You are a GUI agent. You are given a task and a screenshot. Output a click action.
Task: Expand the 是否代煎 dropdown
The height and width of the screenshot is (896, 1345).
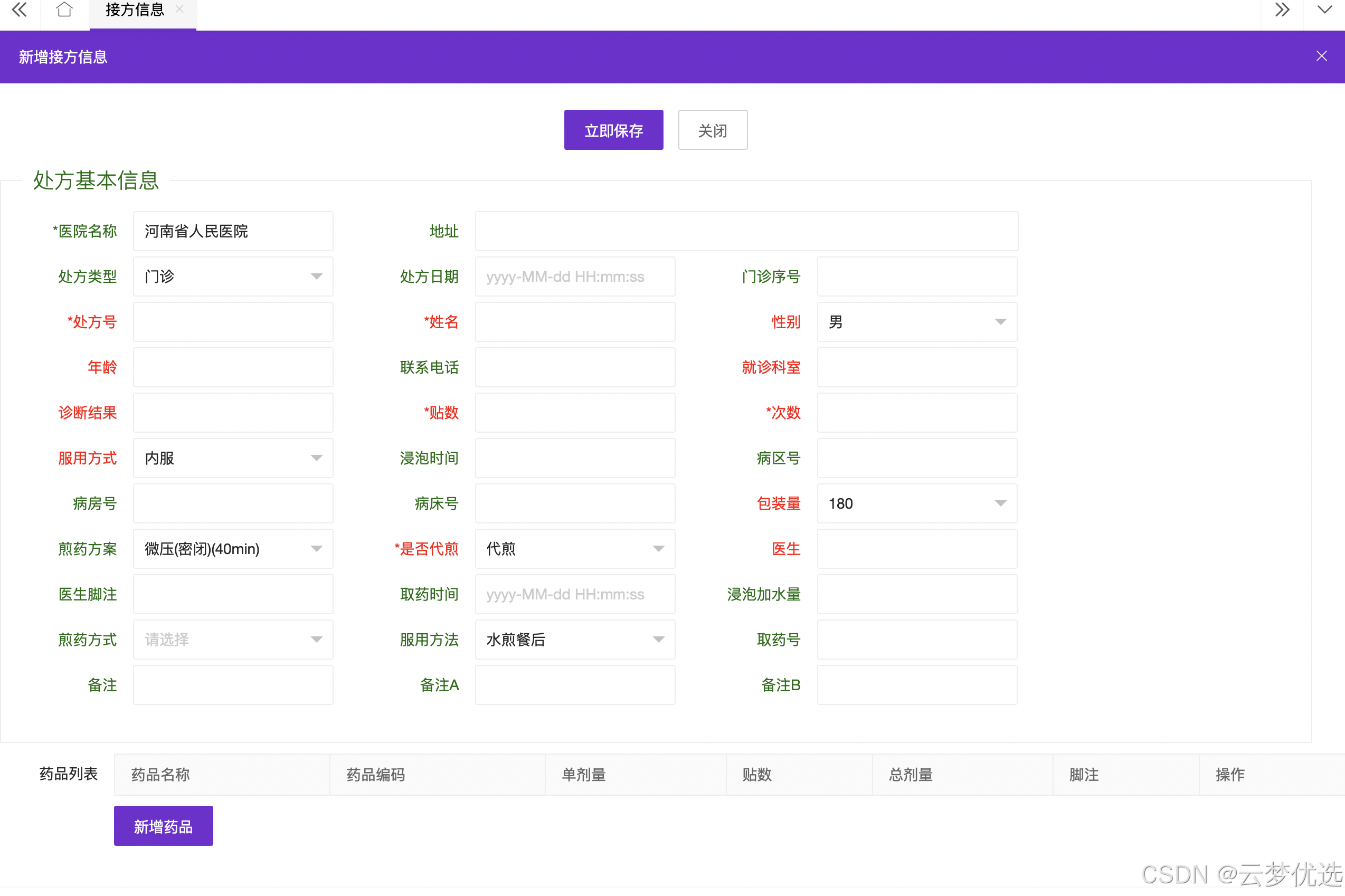(574, 549)
